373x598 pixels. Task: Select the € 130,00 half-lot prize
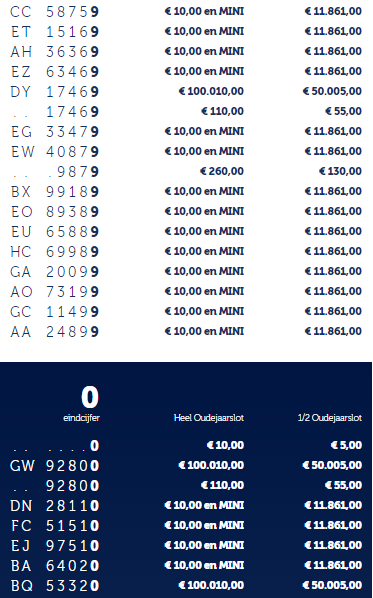tap(341, 171)
